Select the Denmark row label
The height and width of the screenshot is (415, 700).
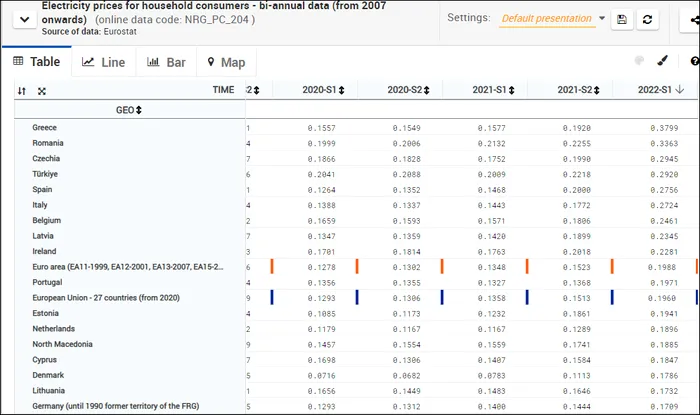tap(48, 375)
